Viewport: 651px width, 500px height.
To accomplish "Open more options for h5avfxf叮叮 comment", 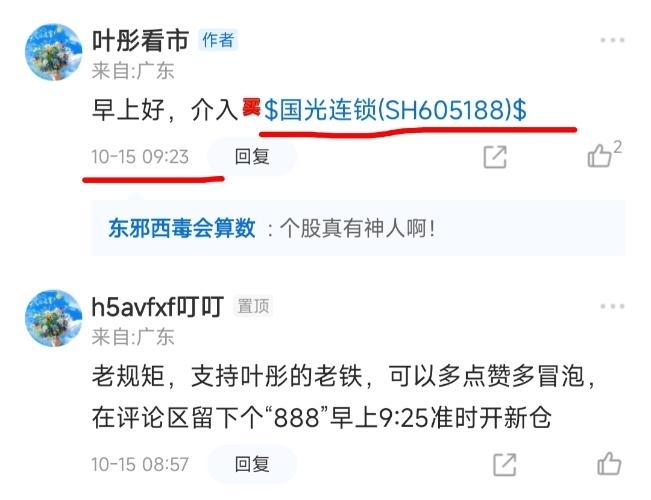I will [612, 306].
